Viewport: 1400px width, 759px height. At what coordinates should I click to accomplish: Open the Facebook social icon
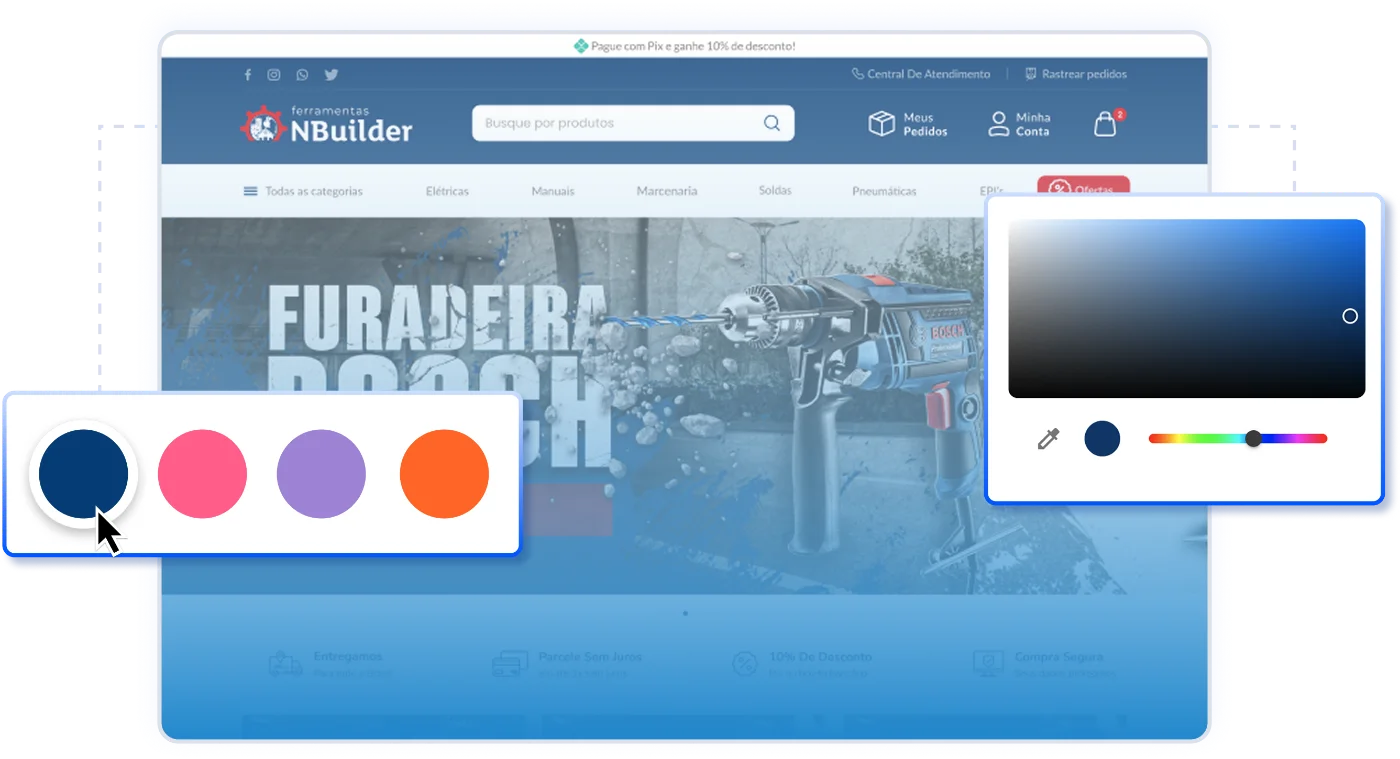(x=248, y=75)
